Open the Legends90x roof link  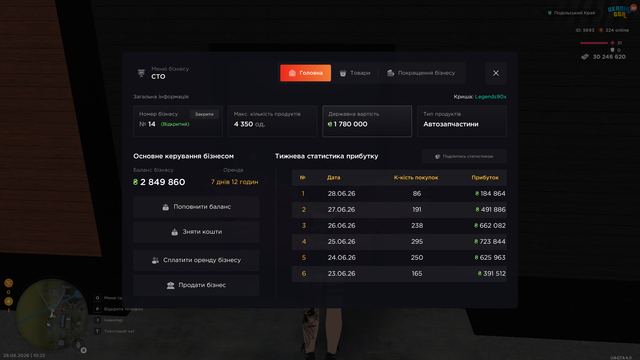point(490,97)
